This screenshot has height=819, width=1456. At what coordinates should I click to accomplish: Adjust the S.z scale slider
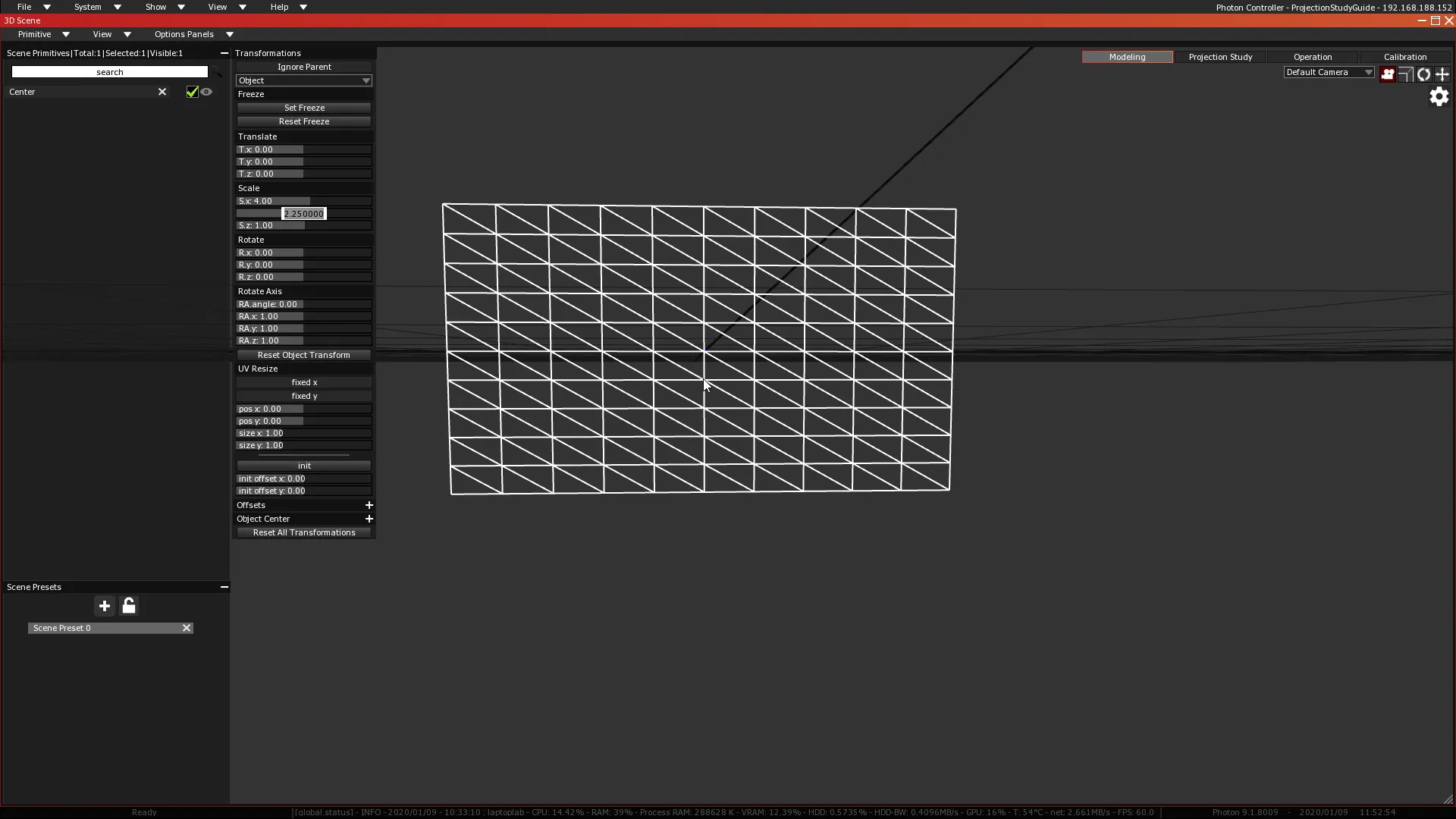(x=304, y=225)
